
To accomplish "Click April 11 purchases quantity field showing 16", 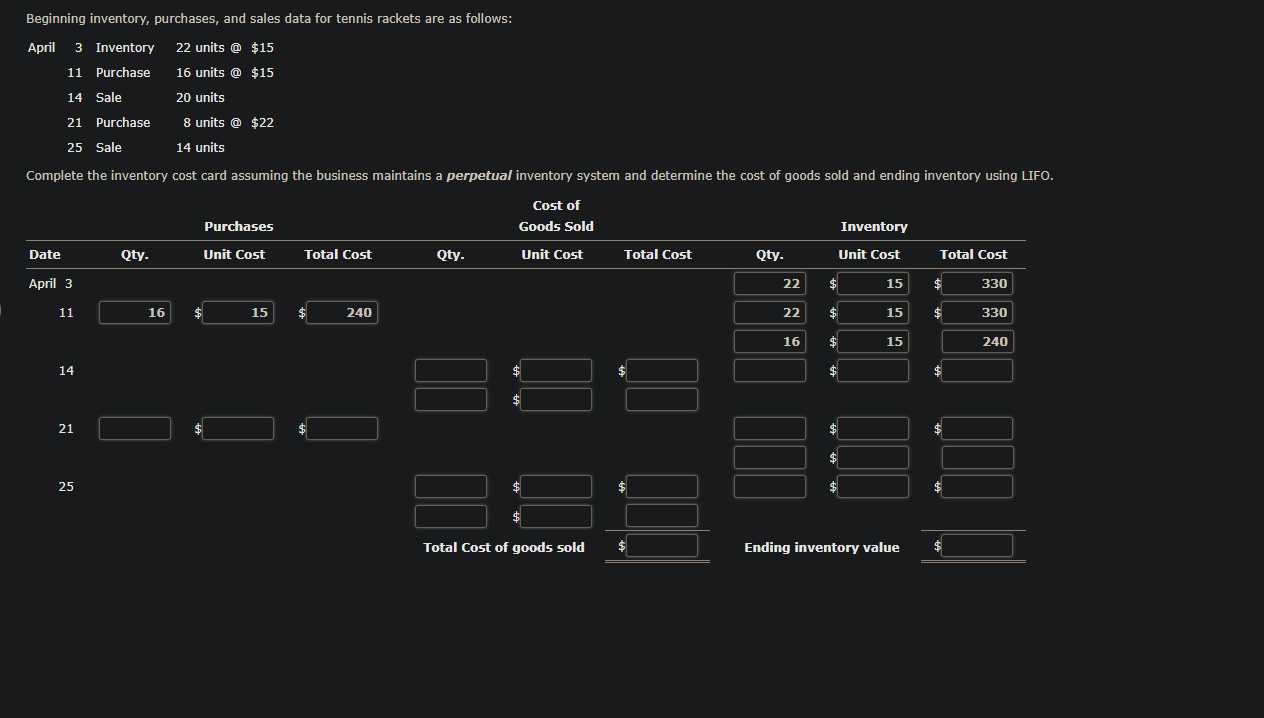I will [x=135, y=313].
